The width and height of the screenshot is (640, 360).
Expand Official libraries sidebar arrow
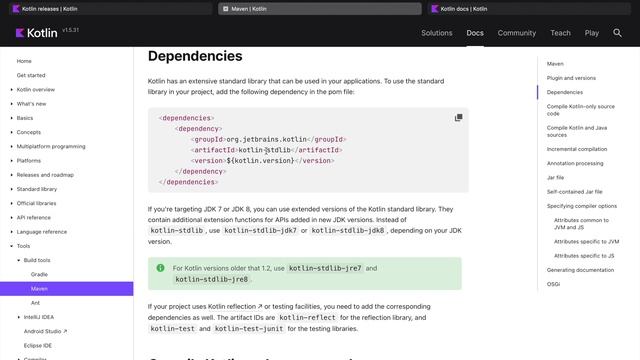[x=11, y=203]
